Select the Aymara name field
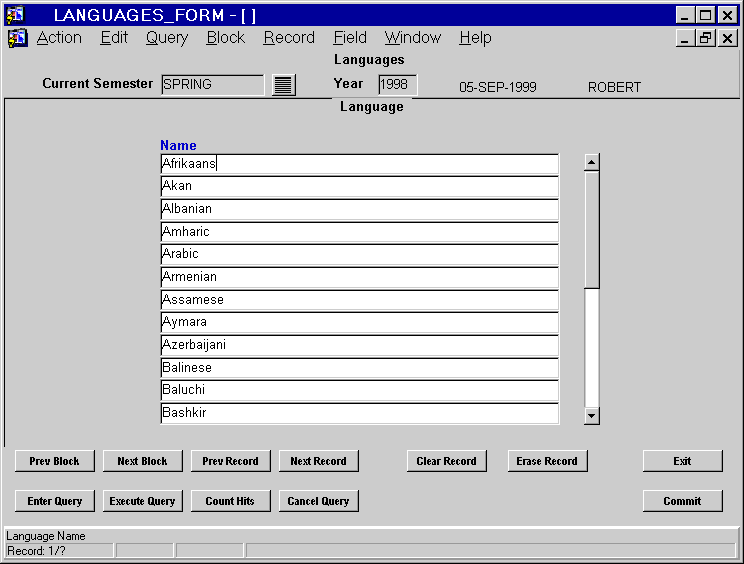The height and width of the screenshot is (564, 744). 360,323
